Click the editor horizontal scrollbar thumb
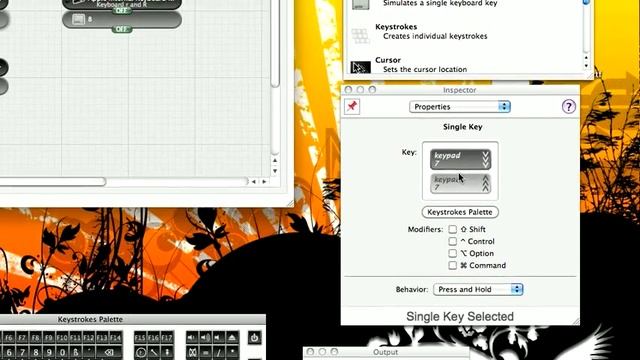 click(53, 182)
